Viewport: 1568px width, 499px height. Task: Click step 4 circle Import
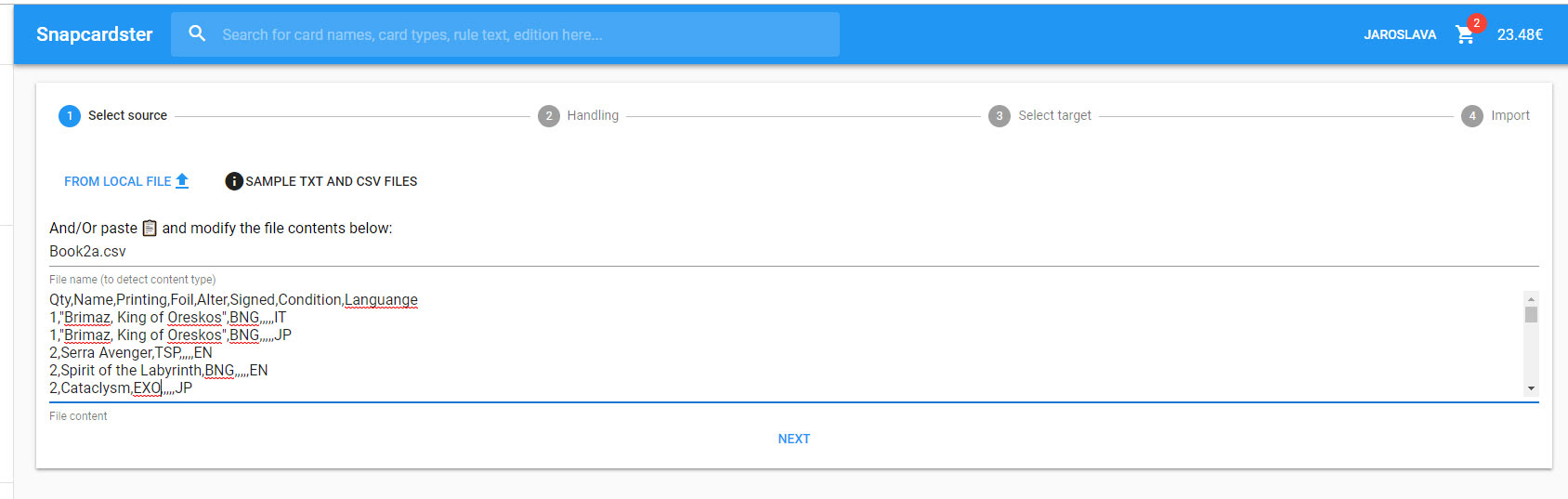1472,116
